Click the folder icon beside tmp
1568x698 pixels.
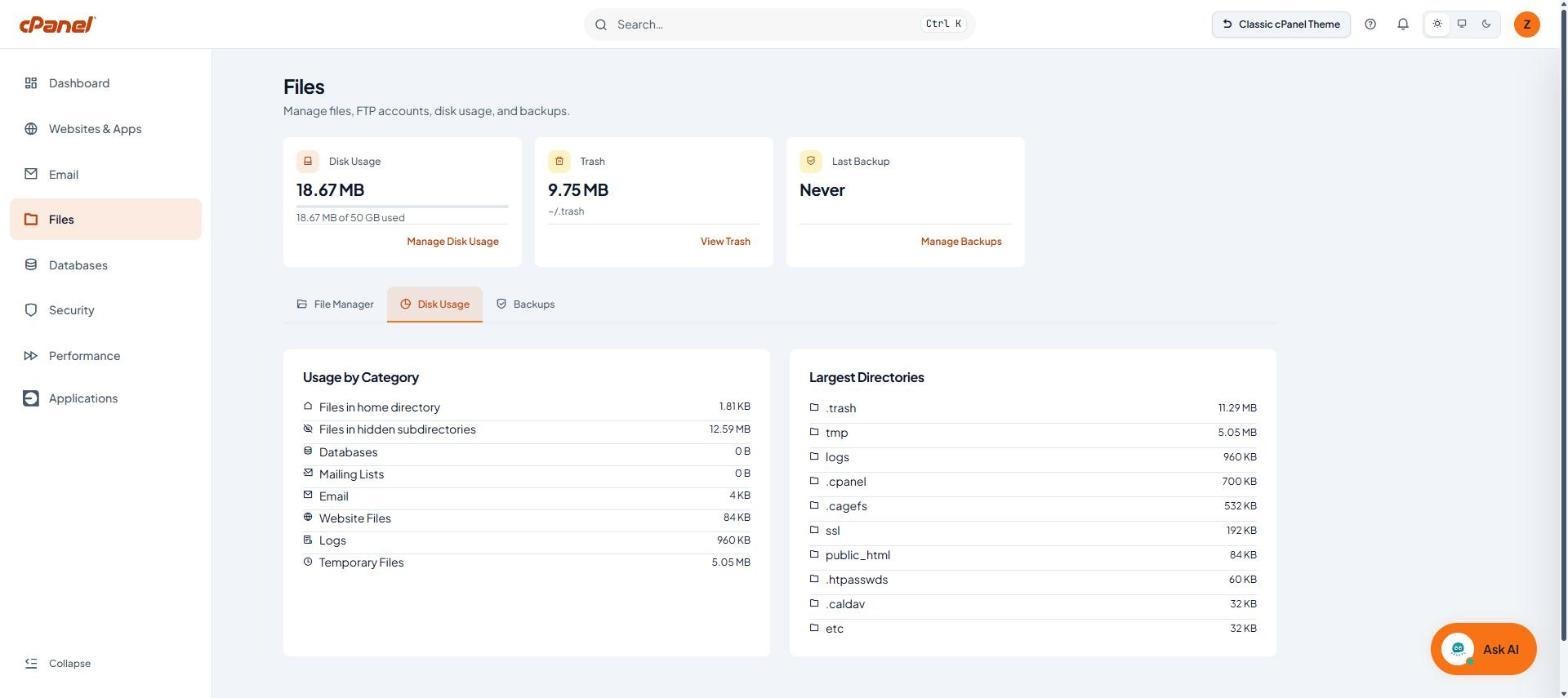(814, 432)
